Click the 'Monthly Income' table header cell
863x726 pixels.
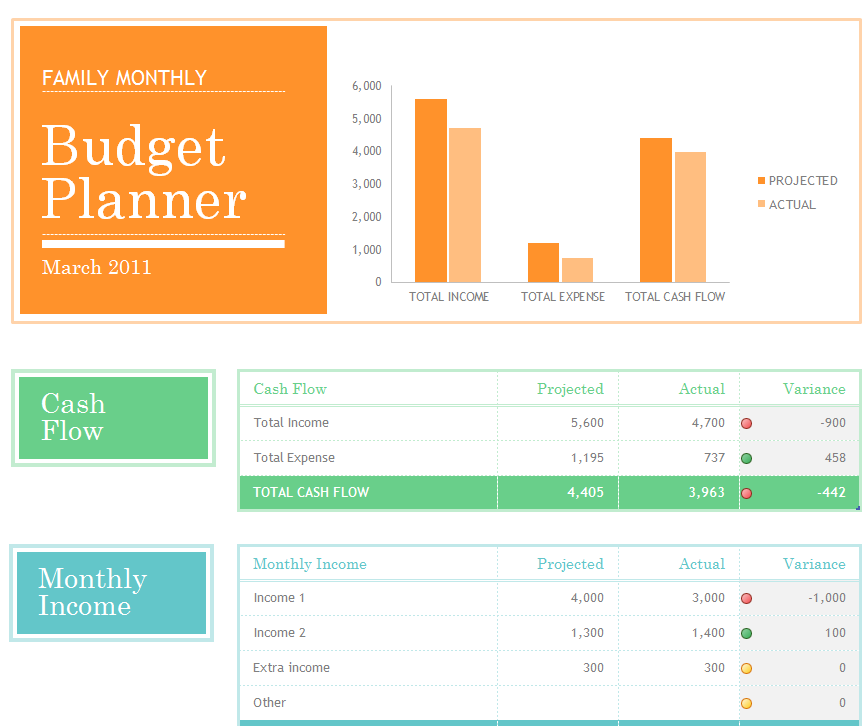(369, 564)
